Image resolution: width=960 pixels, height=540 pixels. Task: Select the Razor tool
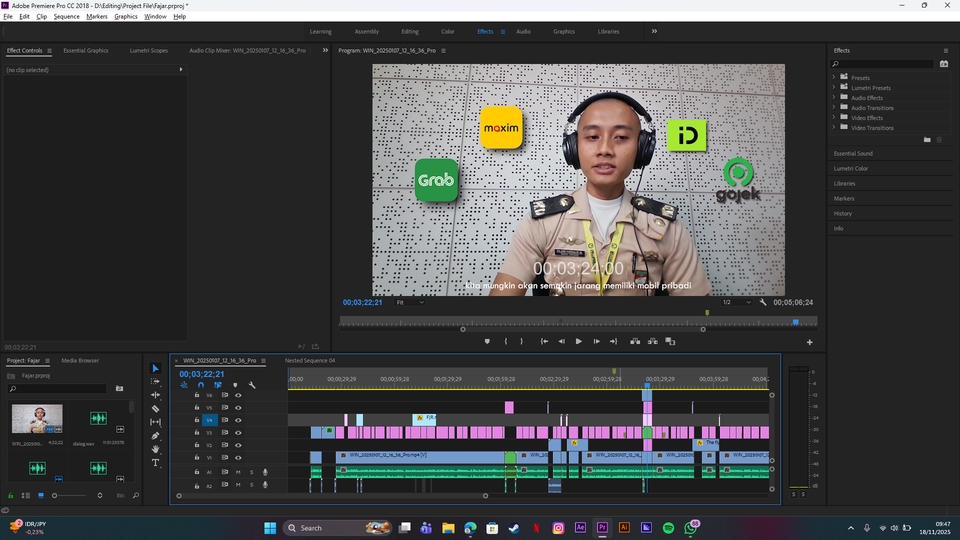155,409
